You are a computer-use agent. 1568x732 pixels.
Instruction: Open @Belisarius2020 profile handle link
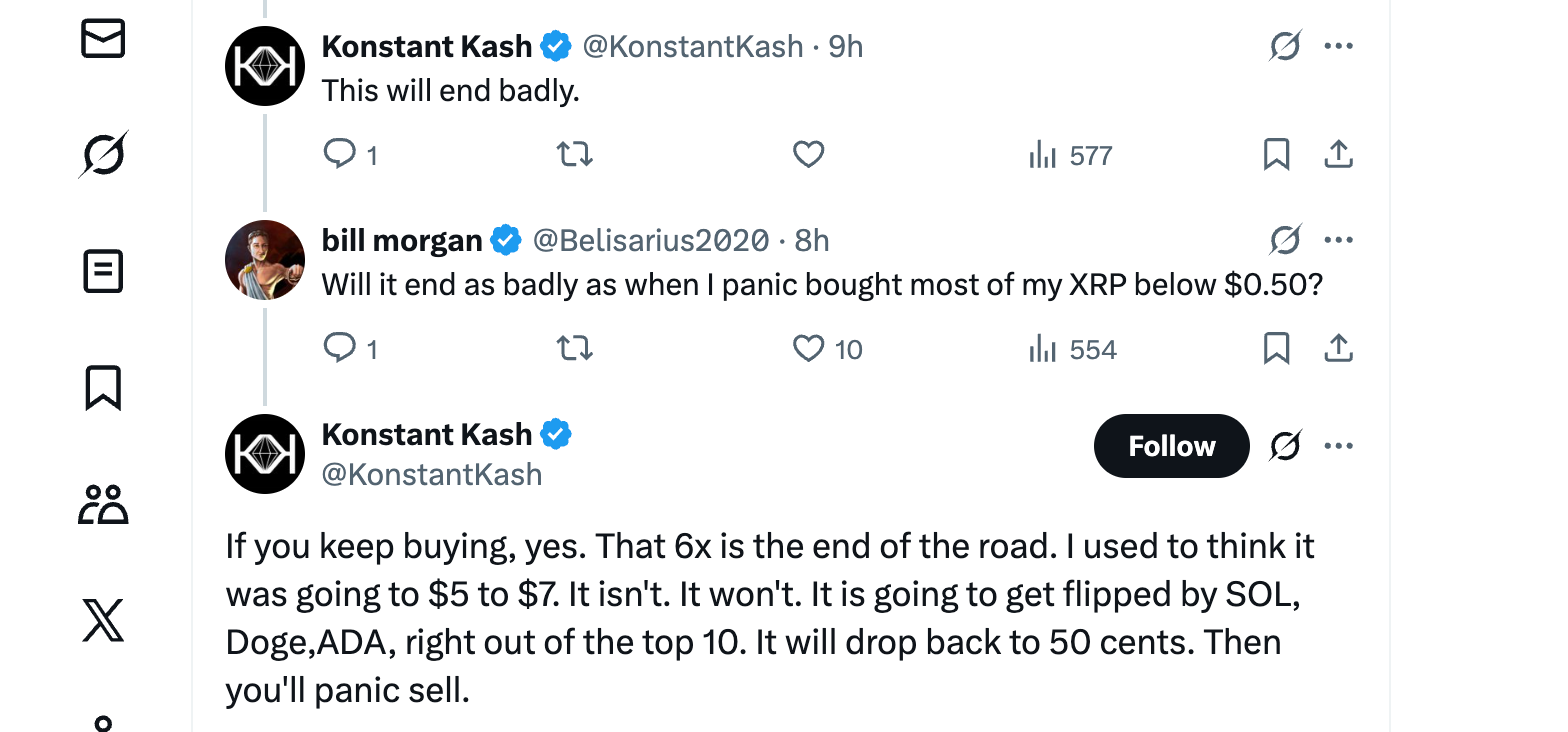click(651, 240)
